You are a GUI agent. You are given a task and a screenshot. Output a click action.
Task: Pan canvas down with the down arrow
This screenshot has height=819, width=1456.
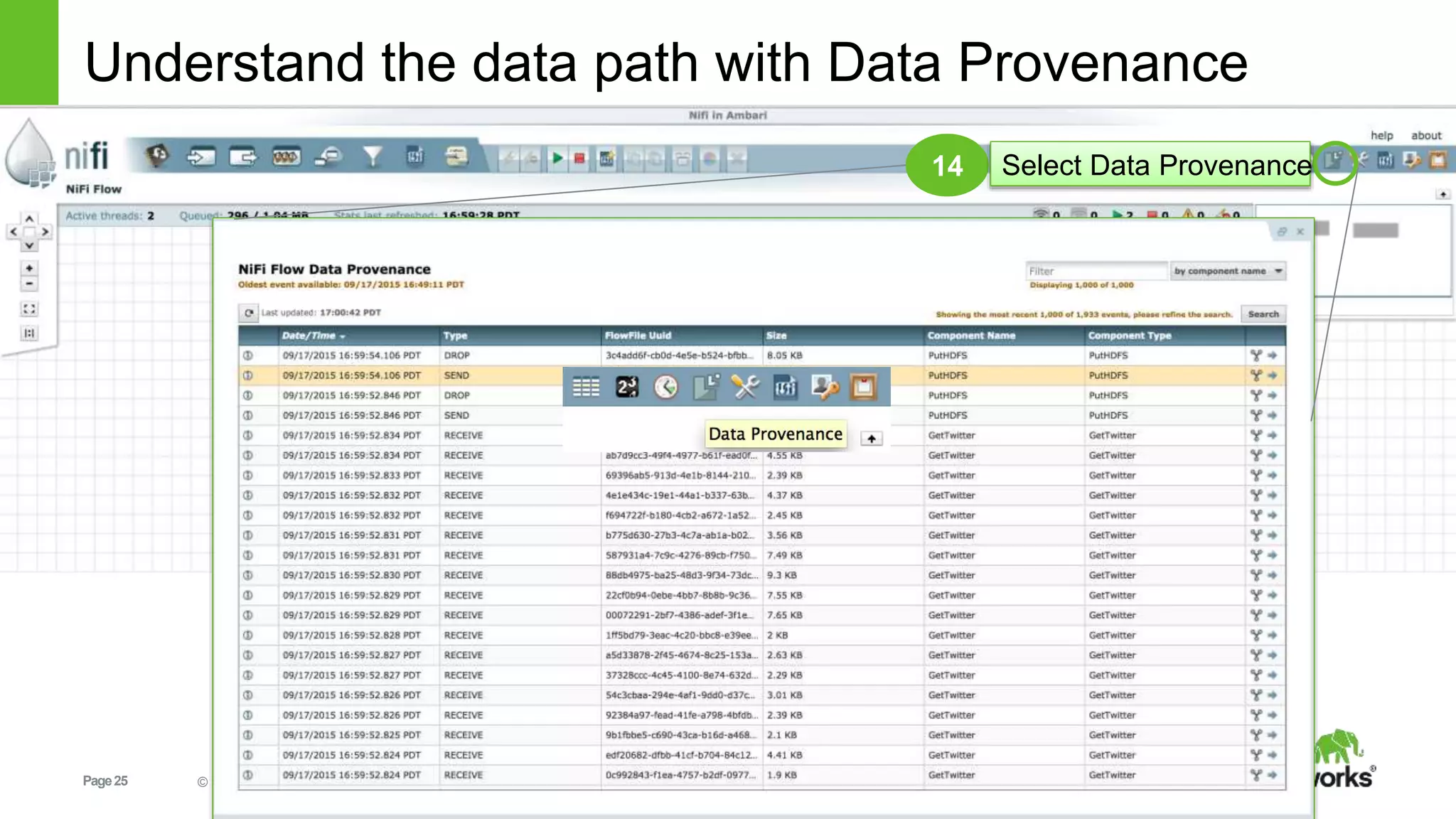tap(29, 245)
